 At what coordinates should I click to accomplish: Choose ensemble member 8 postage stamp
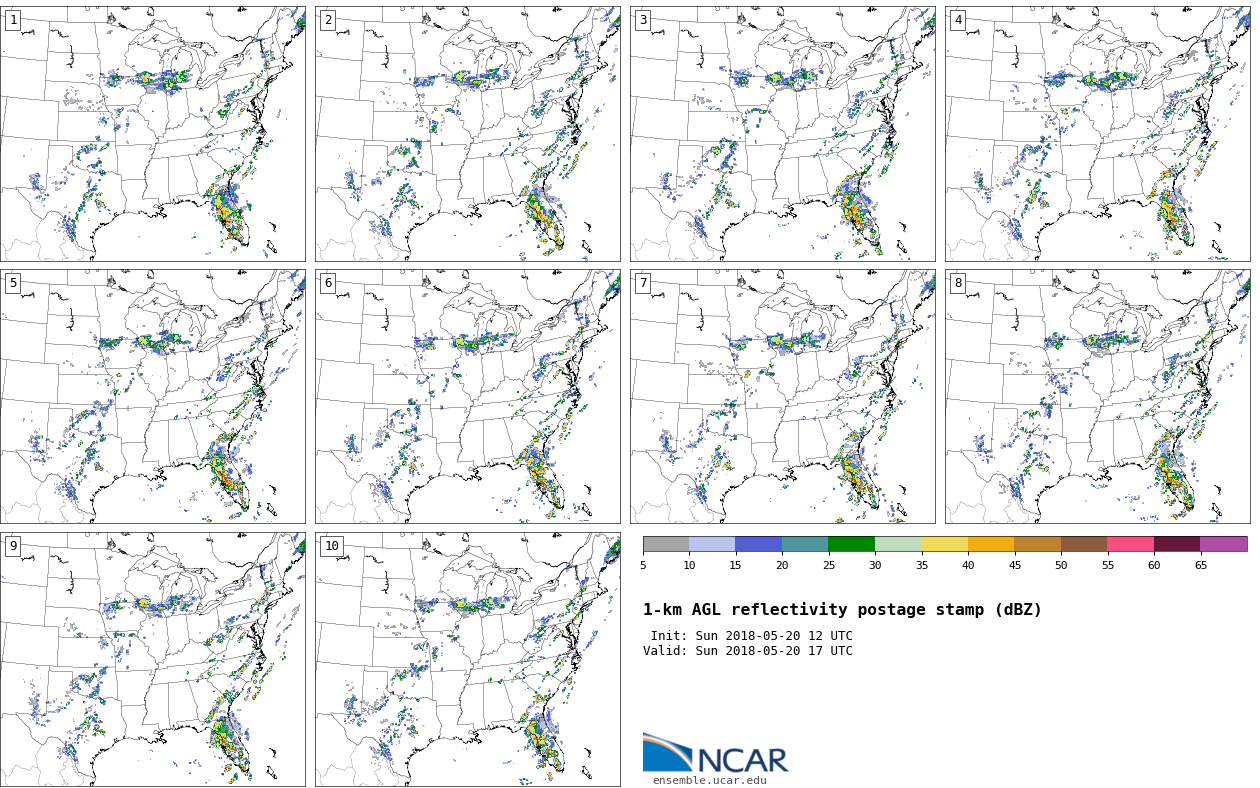[1097, 396]
